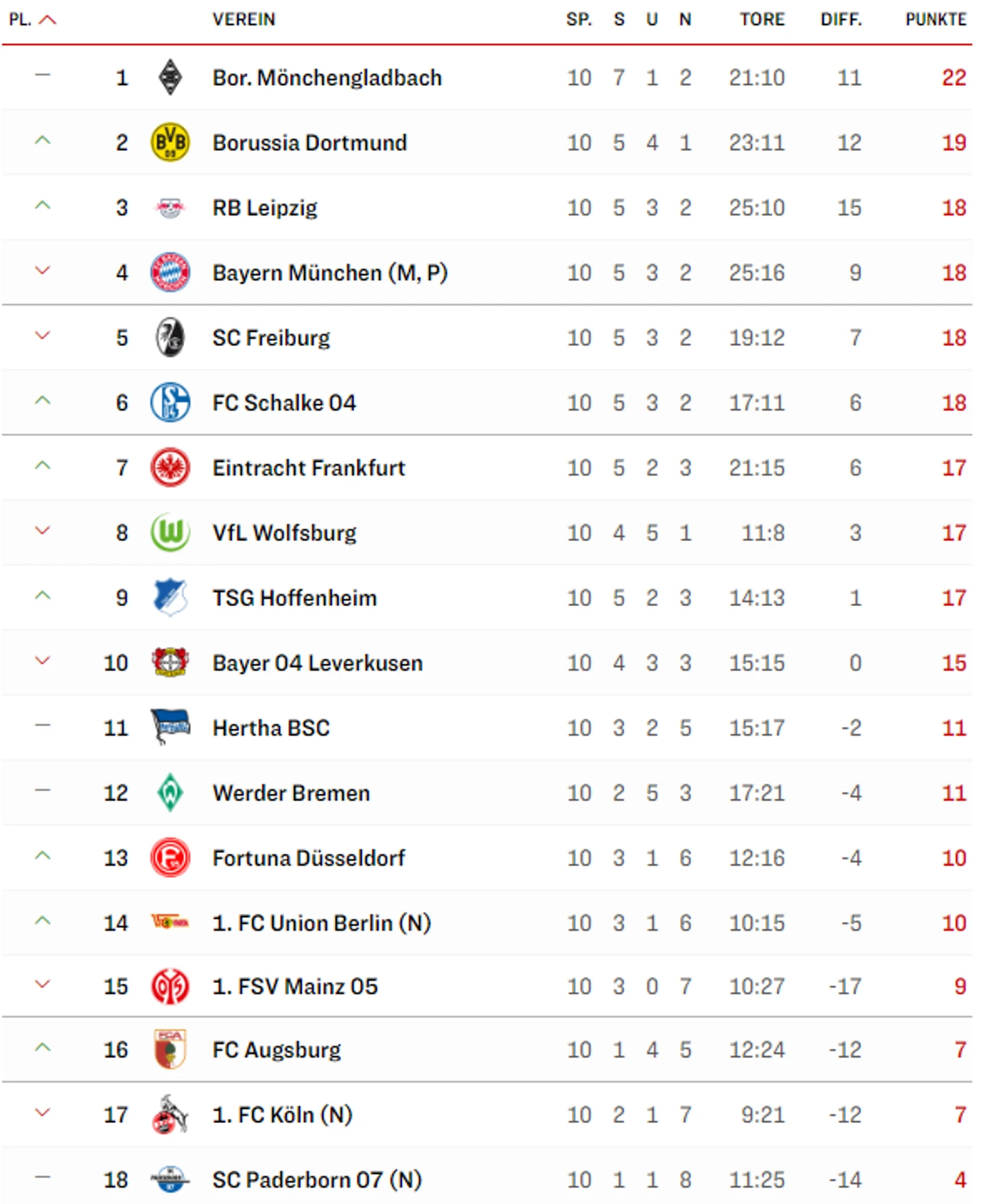Open the RB Leipzig team link
Viewport: 1002px width, 1204px height.
(x=265, y=208)
